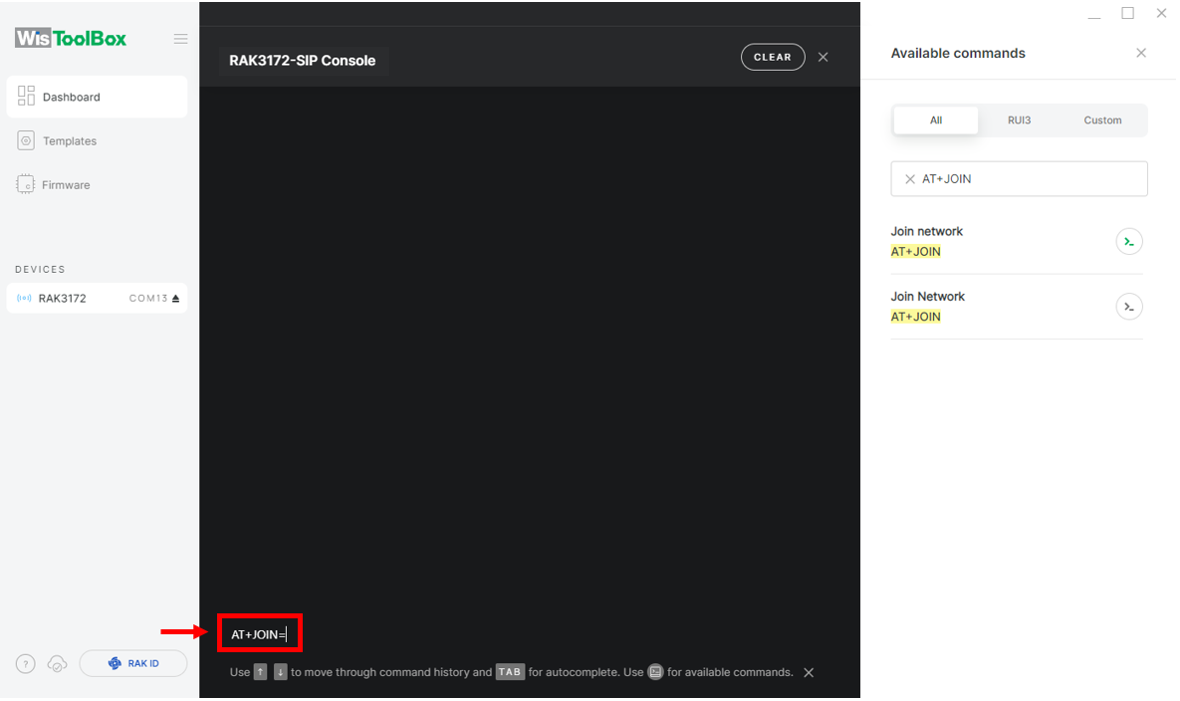Click the command search field
The width and height of the screenshot is (1180, 701).
click(x=1019, y=178)
